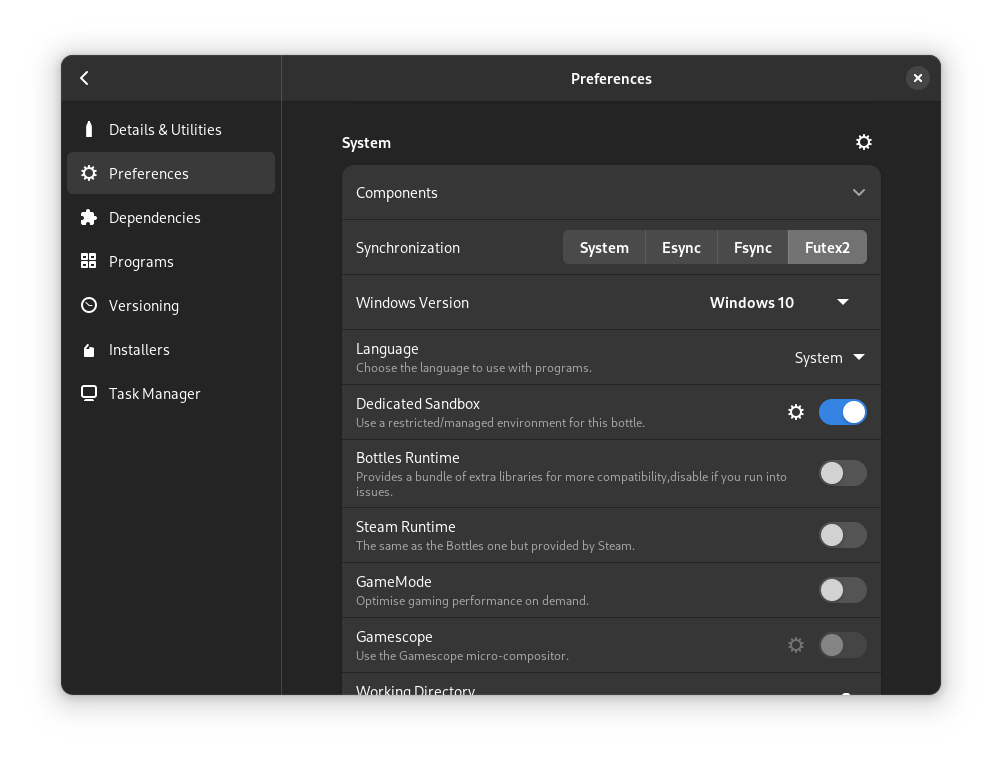Open System section gear settings
Viewport: 1002px width, 762px height.
pos(864,142)
